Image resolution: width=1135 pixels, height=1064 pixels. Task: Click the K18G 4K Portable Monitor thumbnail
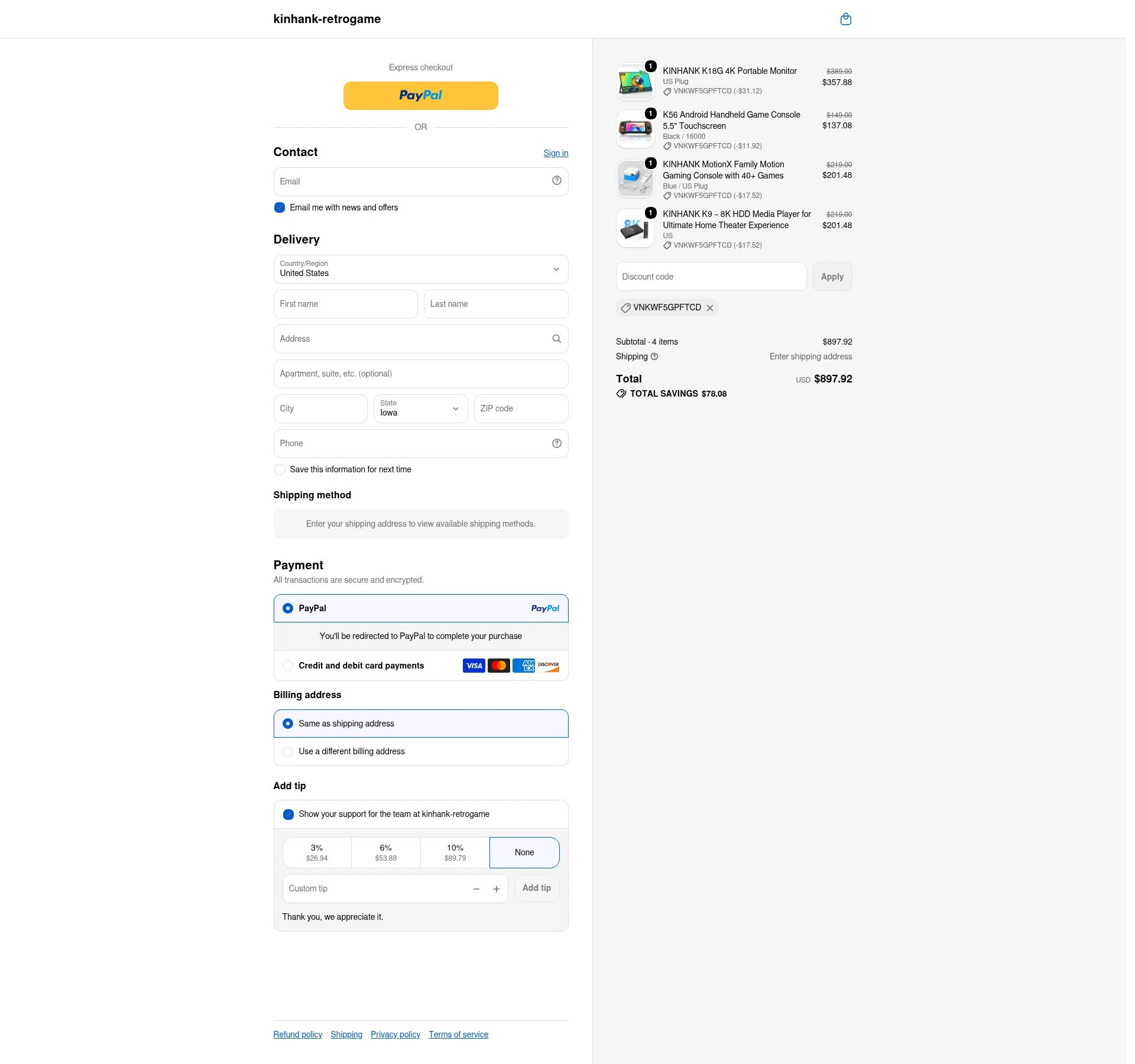pyautogui.click(x=635, y=82)
